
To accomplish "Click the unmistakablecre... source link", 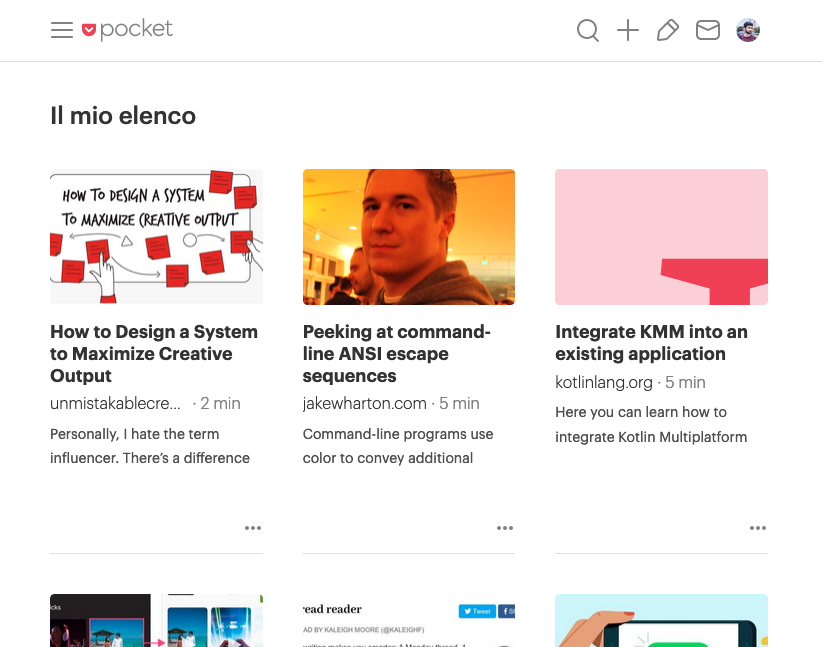I will [x=116, y=404].
